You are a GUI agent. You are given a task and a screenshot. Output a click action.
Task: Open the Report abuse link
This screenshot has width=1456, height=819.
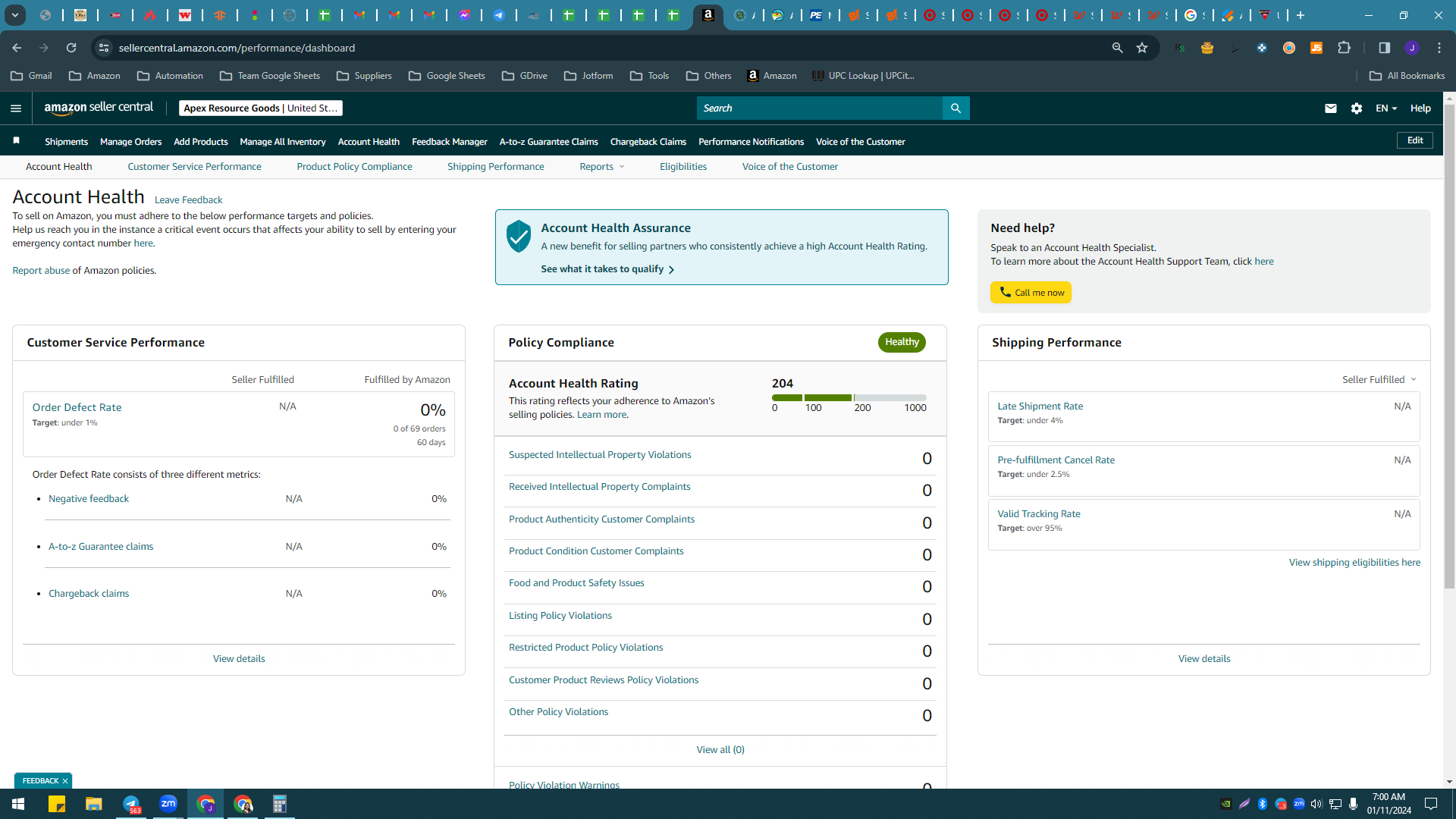(x=41, y=271)
